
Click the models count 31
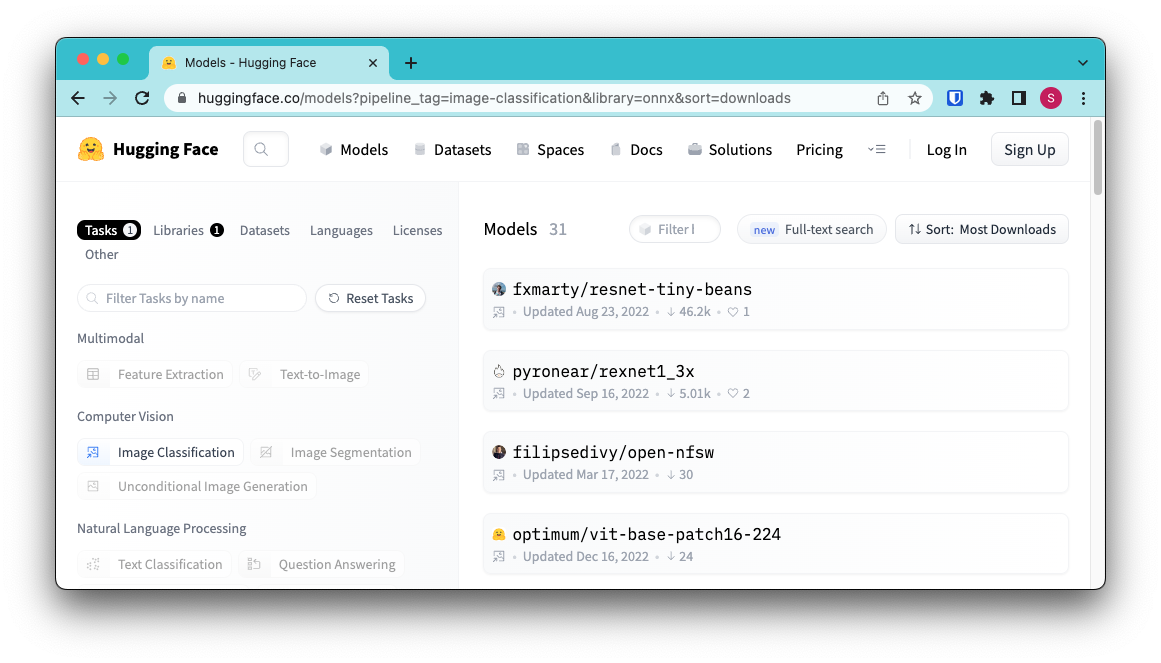[558, 229]
